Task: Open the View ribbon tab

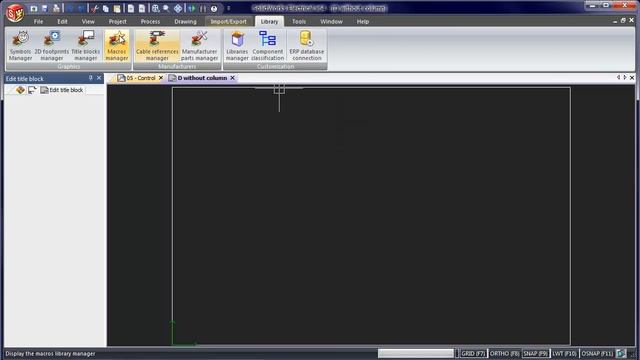Action: pos(88,21)
